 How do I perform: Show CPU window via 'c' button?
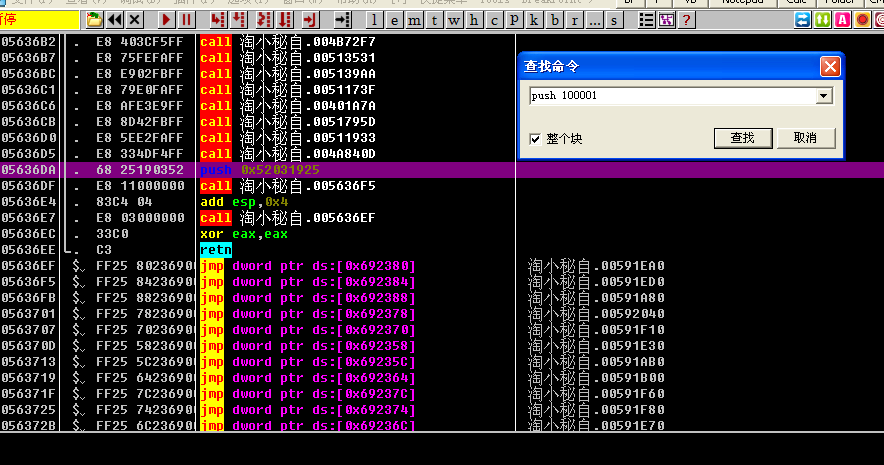coord(494,20)
